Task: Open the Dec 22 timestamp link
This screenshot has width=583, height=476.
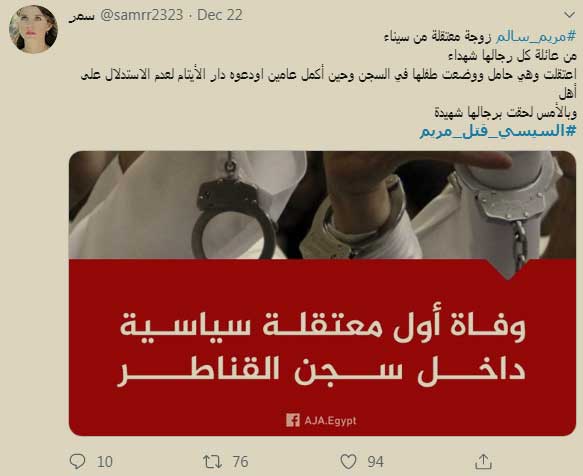Action: [x=220, y=15]
